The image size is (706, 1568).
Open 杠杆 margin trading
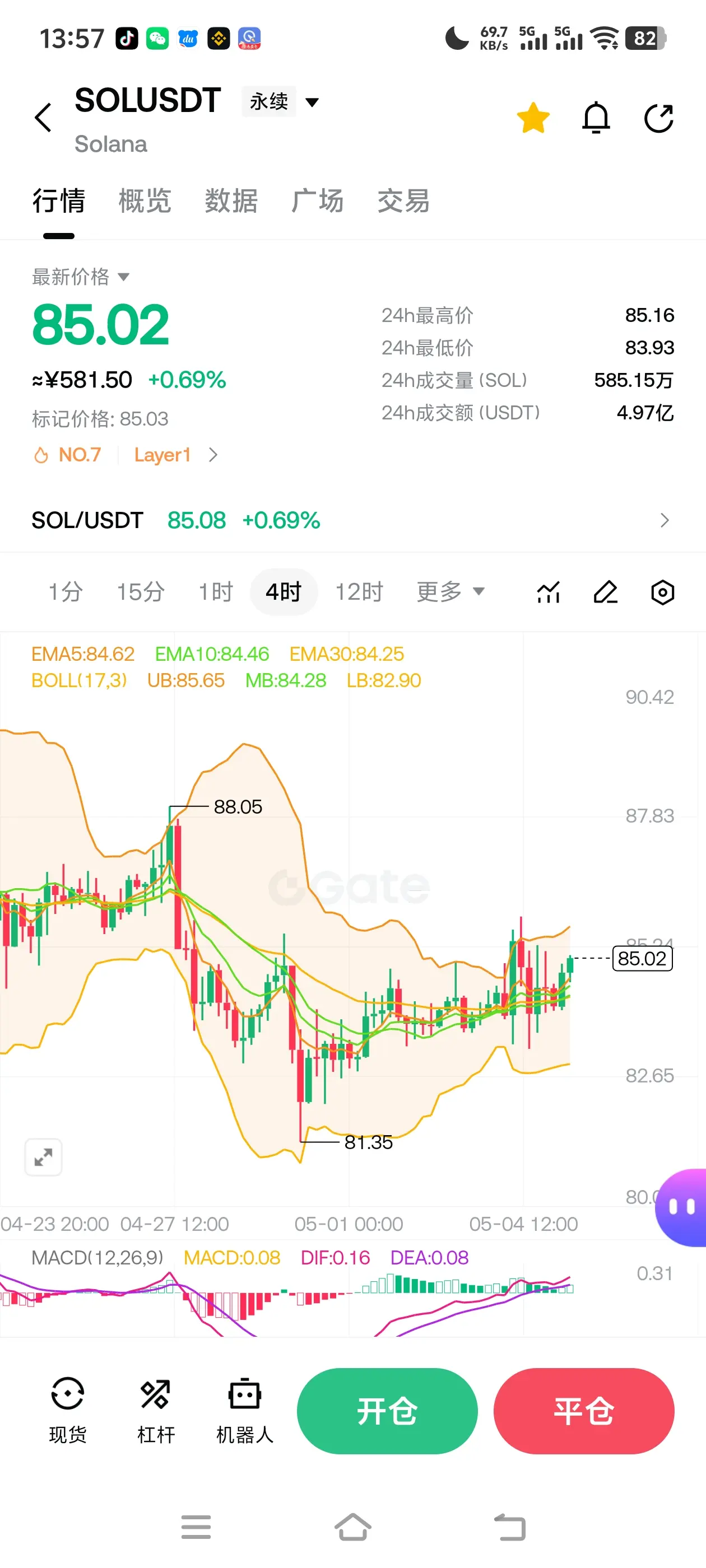[156, 1410]
